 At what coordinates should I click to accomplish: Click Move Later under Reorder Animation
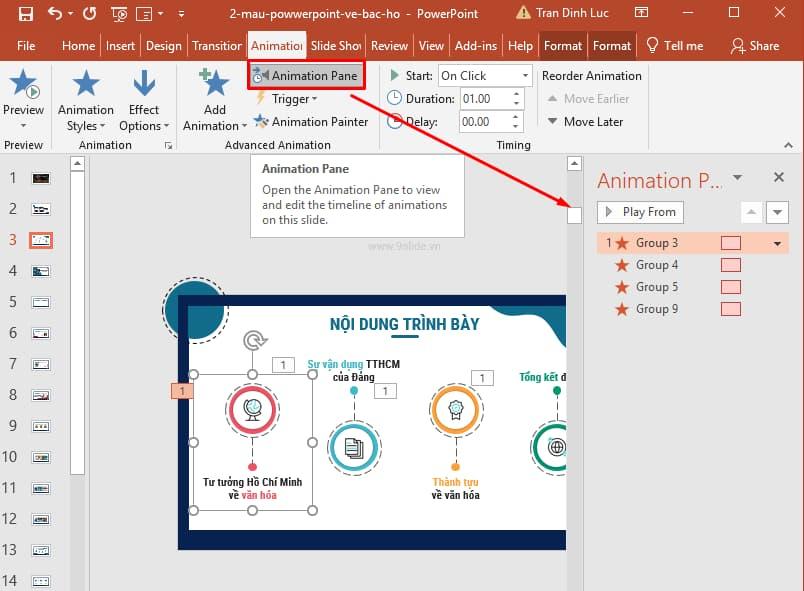pyautogui.click(x=586, y=121)
